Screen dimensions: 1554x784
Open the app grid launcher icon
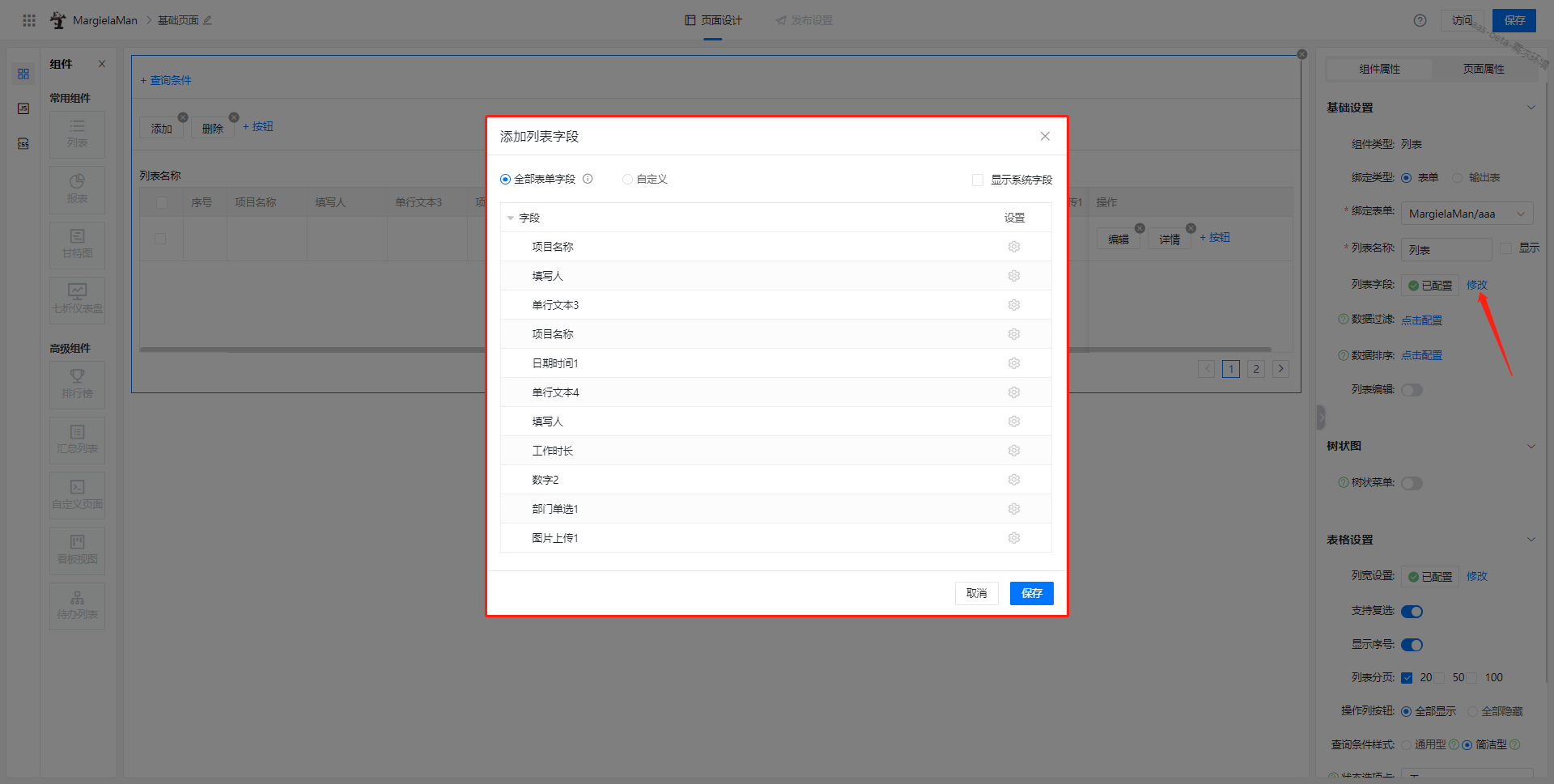pyautogui.click(x=29, y=20)
